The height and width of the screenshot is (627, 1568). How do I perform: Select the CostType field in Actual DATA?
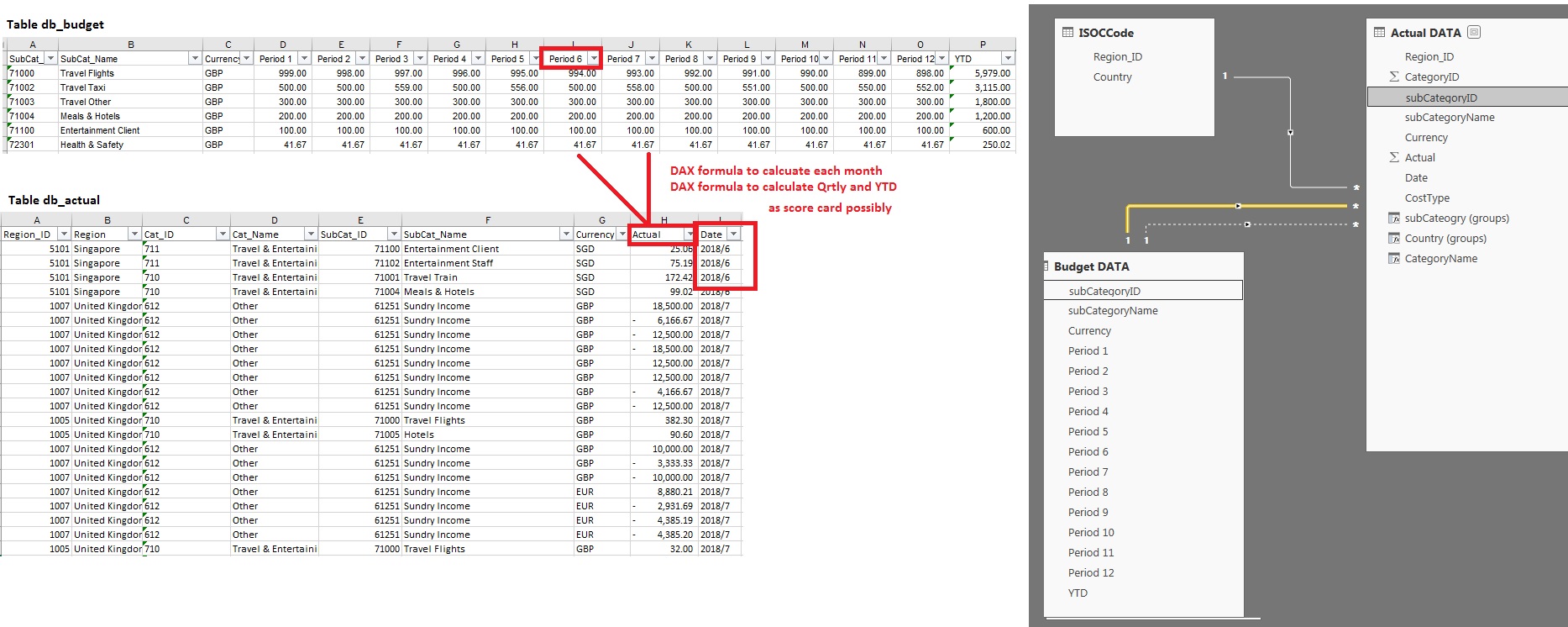coord(1427,198)
